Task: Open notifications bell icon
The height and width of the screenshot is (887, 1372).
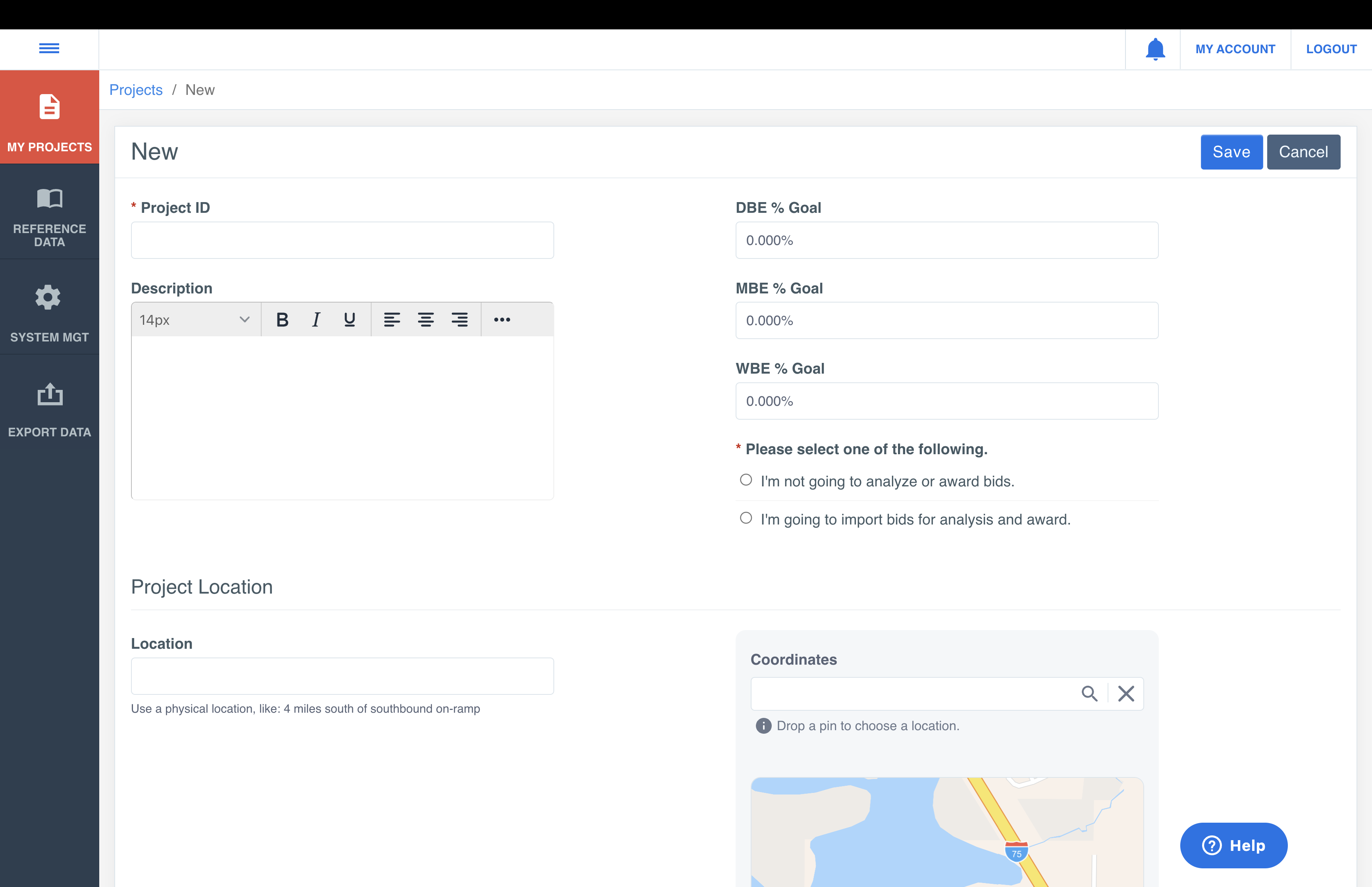Action: (1155, 50)
